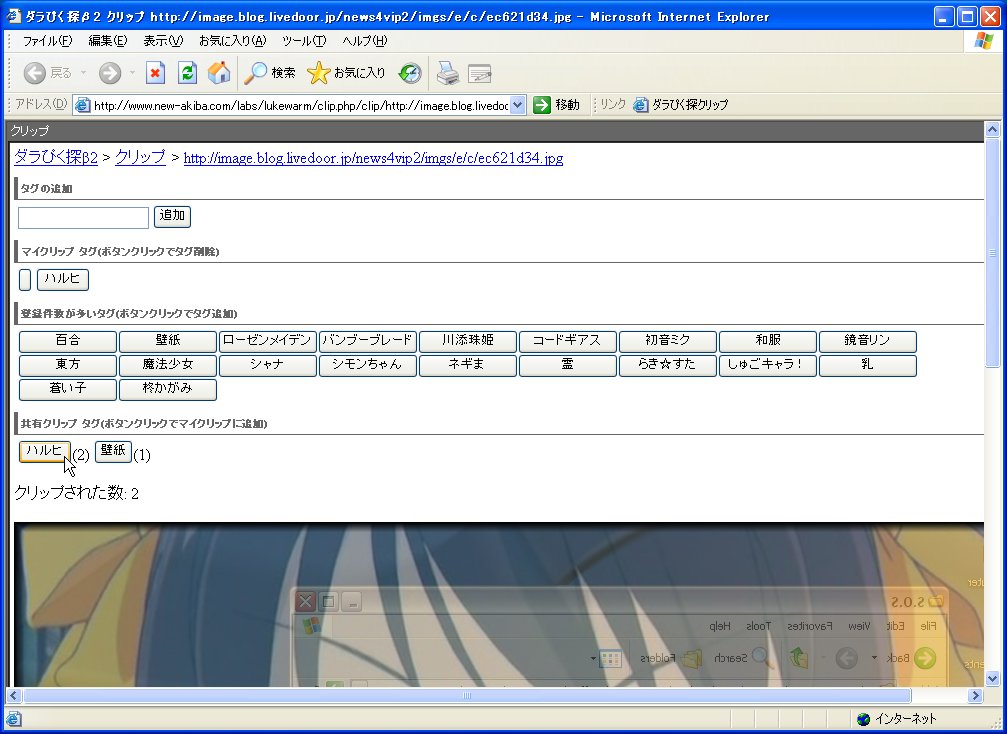Open the IE window icon in title bar
This screenshot has height=734, width=1007.
13,15
